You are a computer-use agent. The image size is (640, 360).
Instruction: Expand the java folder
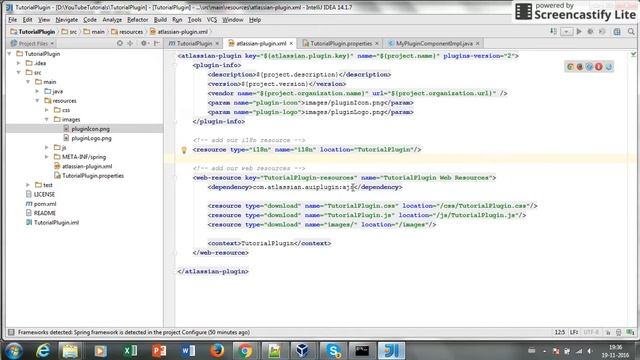tap(38, 91)
